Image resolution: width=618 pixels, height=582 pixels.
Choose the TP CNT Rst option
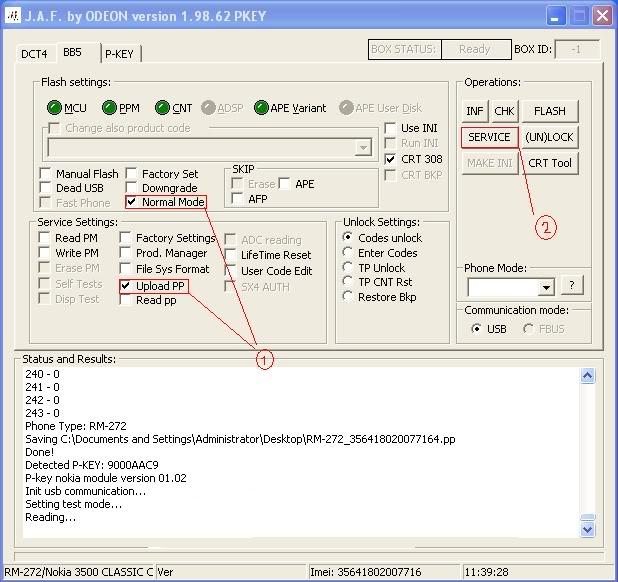click(348, 282)
